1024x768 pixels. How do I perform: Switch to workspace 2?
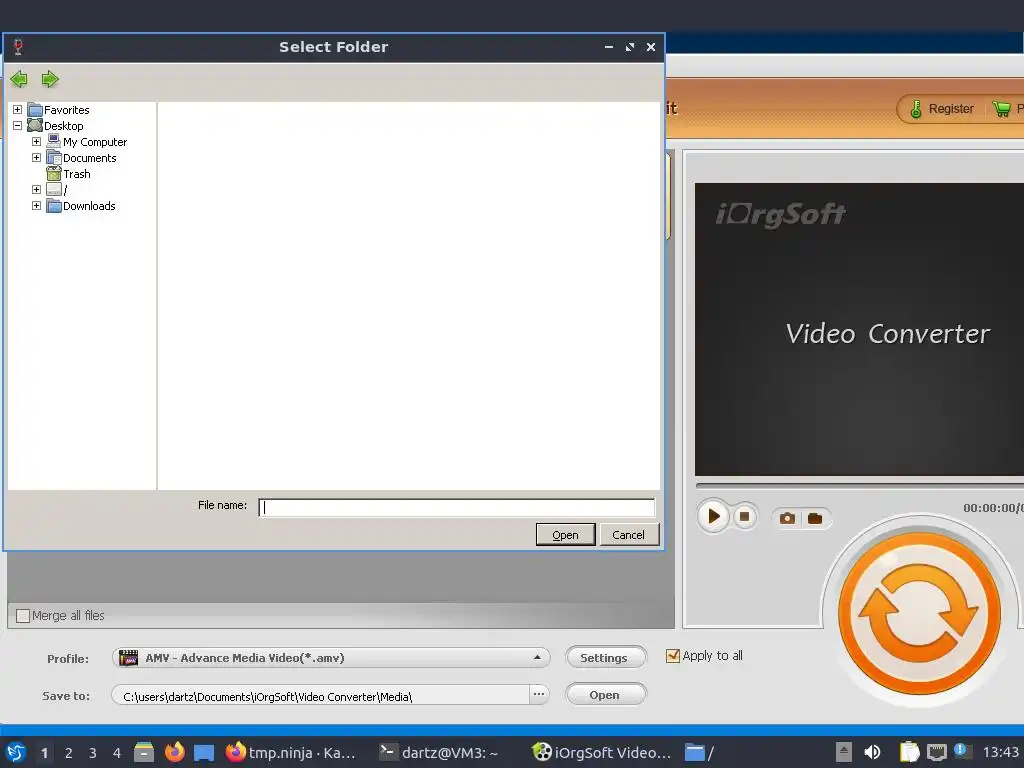(69, 753)
